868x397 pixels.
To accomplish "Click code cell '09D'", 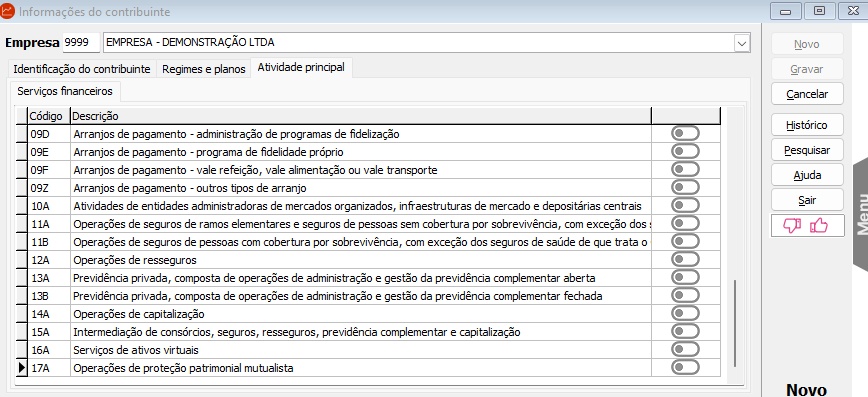I will pos(49,134).
